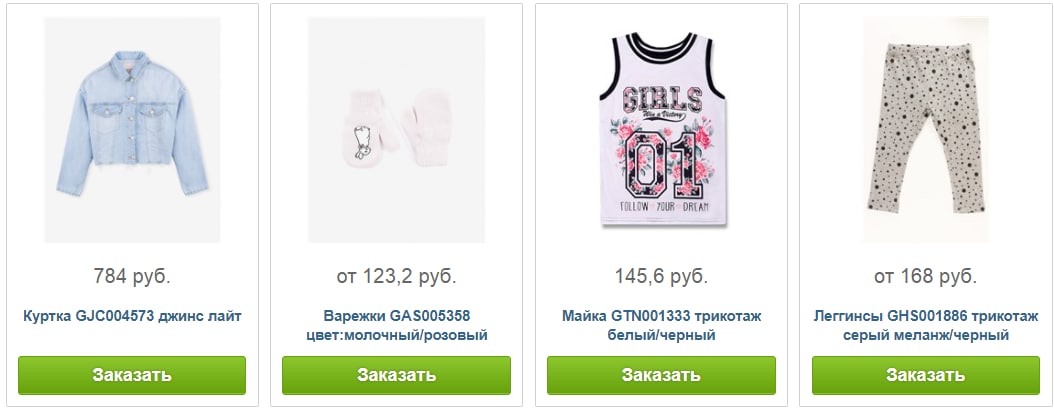Open link Варежки GAS005358 молочный/розовый
Viewport: 1054px width, 408px height.
click(397, 325)
